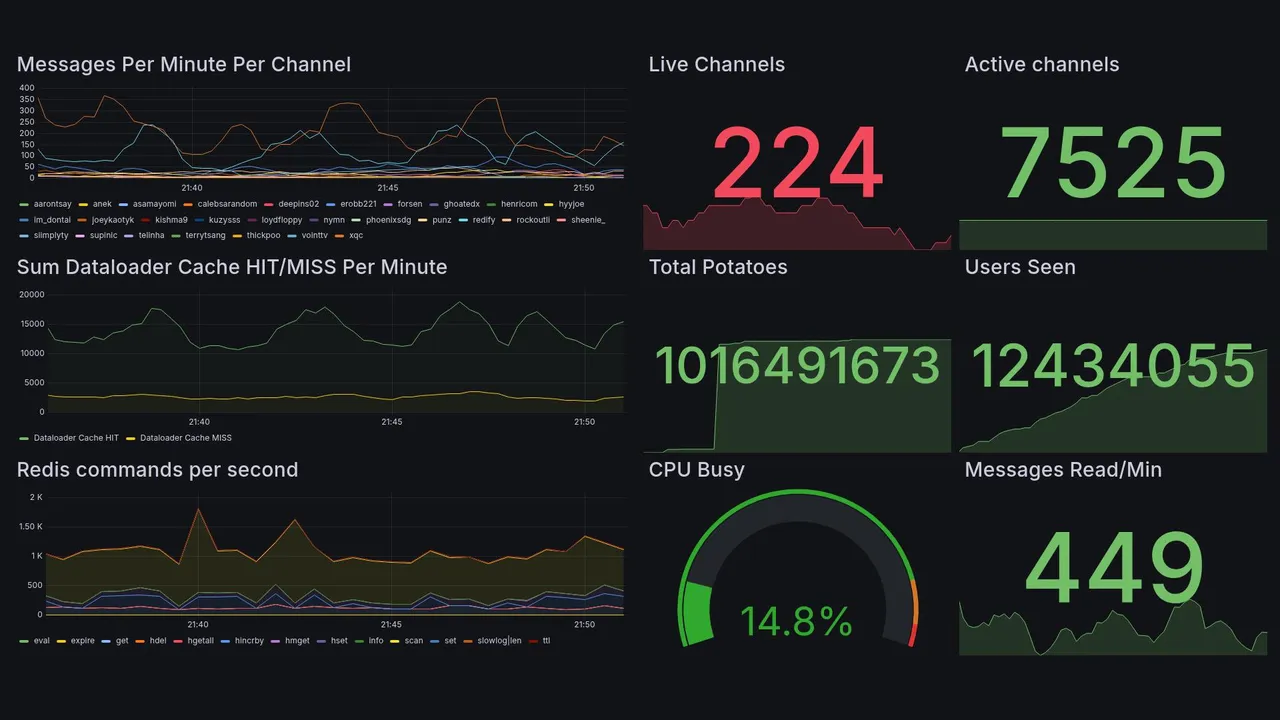Toggle henricom series in legend
The height and width of the screenshot is (720, 1280).
pos(519,204)
